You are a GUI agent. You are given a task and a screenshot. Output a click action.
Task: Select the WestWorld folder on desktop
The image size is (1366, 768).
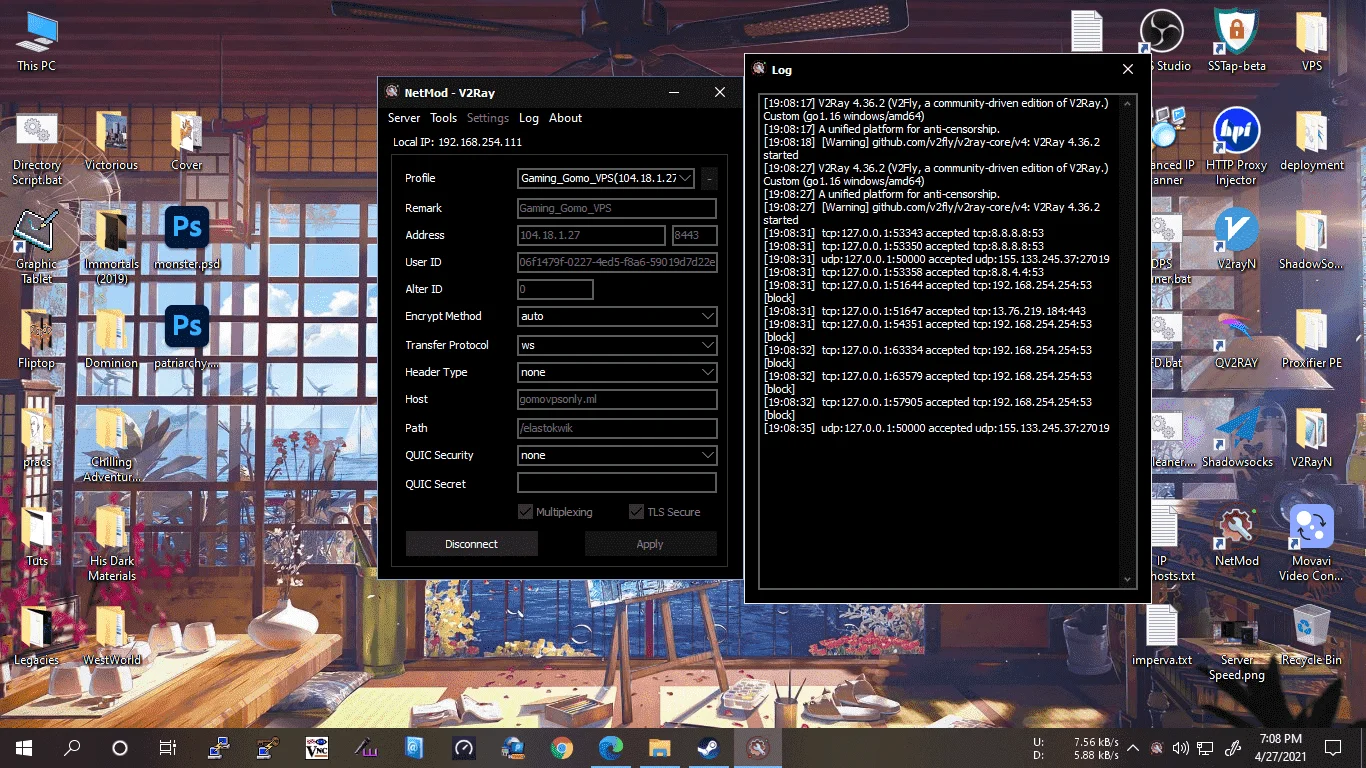pyautogui.click(x=112, y=636)
